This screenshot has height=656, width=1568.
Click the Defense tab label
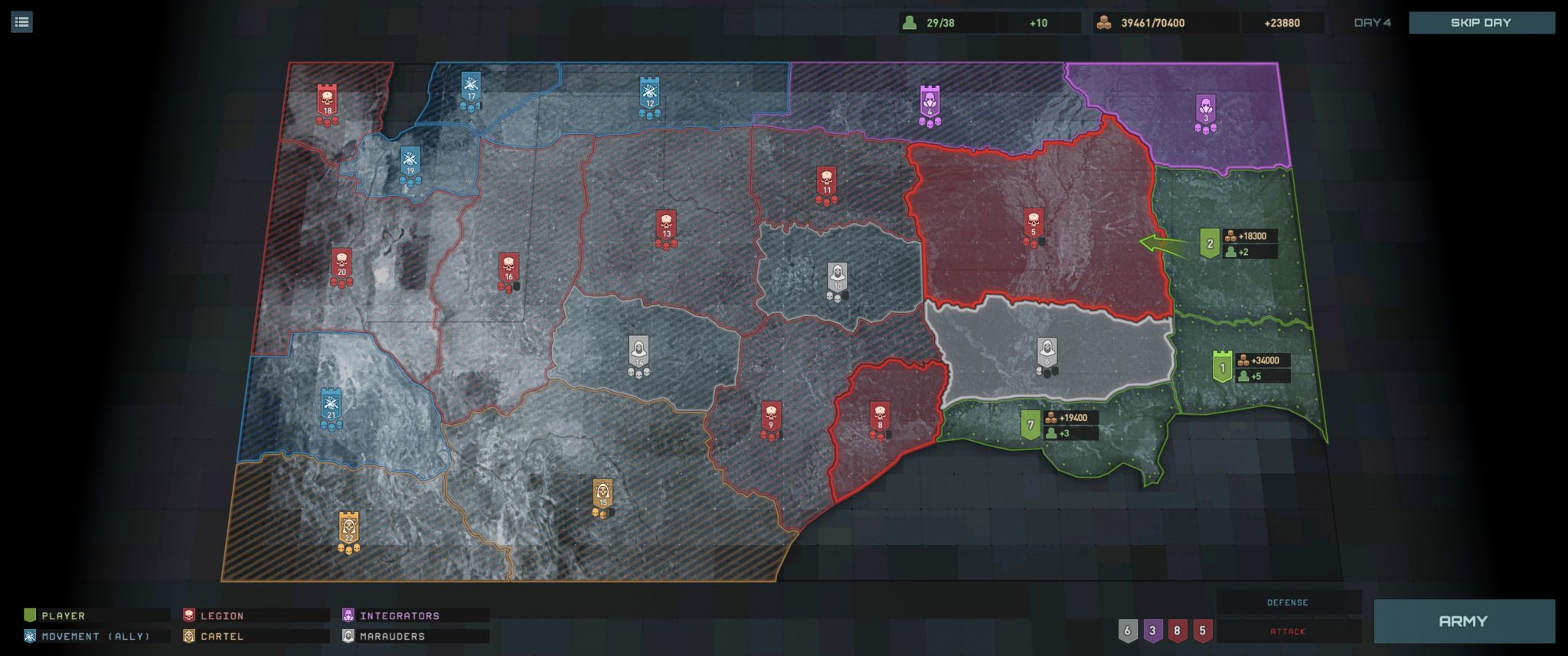[x=1287, y=602]
